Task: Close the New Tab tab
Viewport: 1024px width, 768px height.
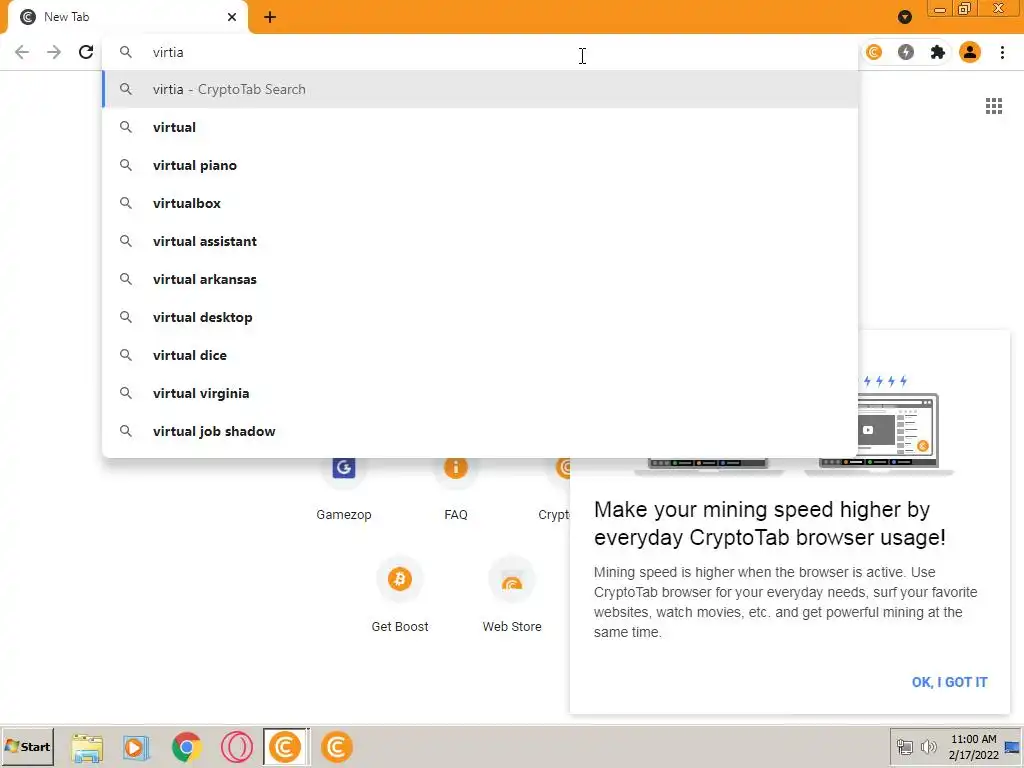Action: coord(232,17)
